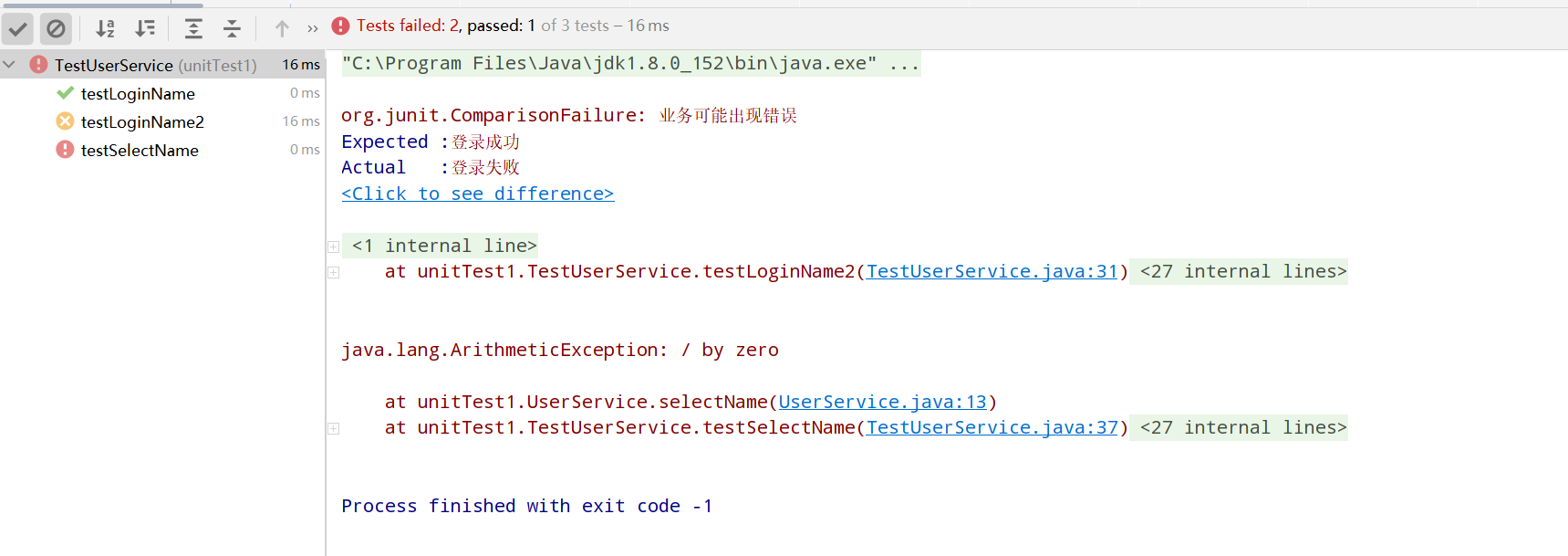Collapse all test tree nodes

point(232,28)
